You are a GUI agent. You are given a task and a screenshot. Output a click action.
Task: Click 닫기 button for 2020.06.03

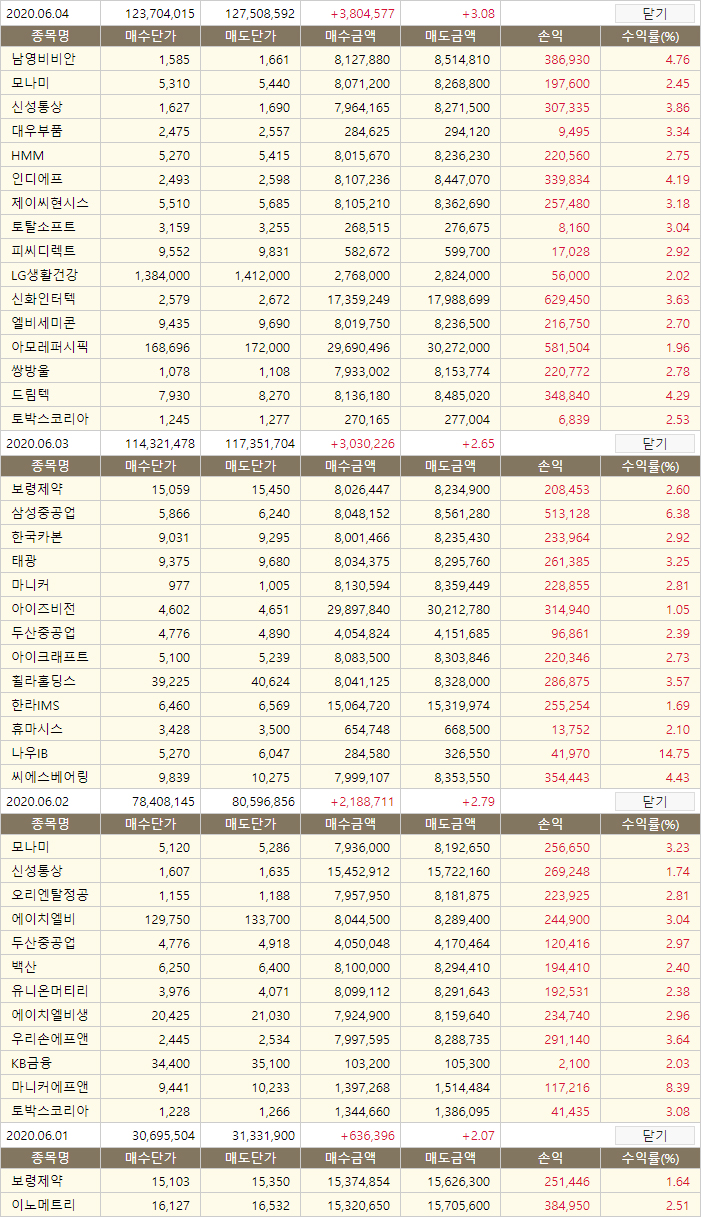tap(654, 443)
